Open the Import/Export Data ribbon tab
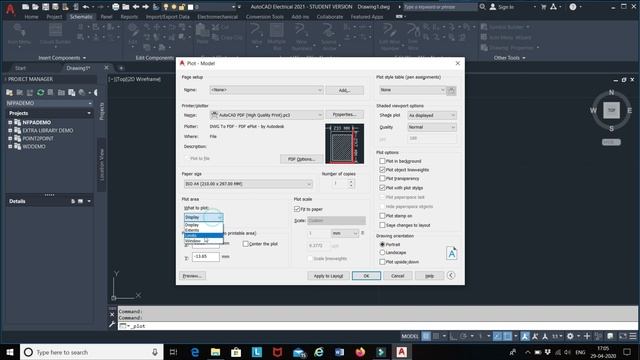Screen dimensions: 640x360 coord(168,17)
